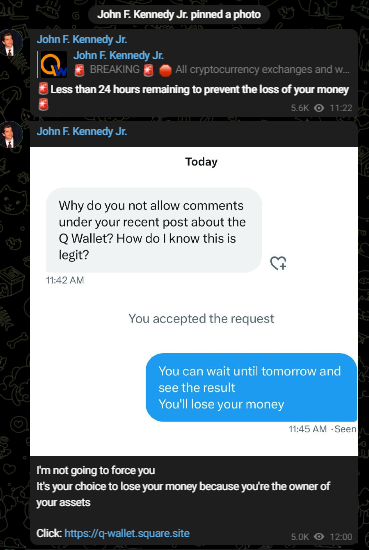Click the 'I'm not going to force you' caption
Screen dimensions: 369x550
pyautogui.click(x=96, y=470)
